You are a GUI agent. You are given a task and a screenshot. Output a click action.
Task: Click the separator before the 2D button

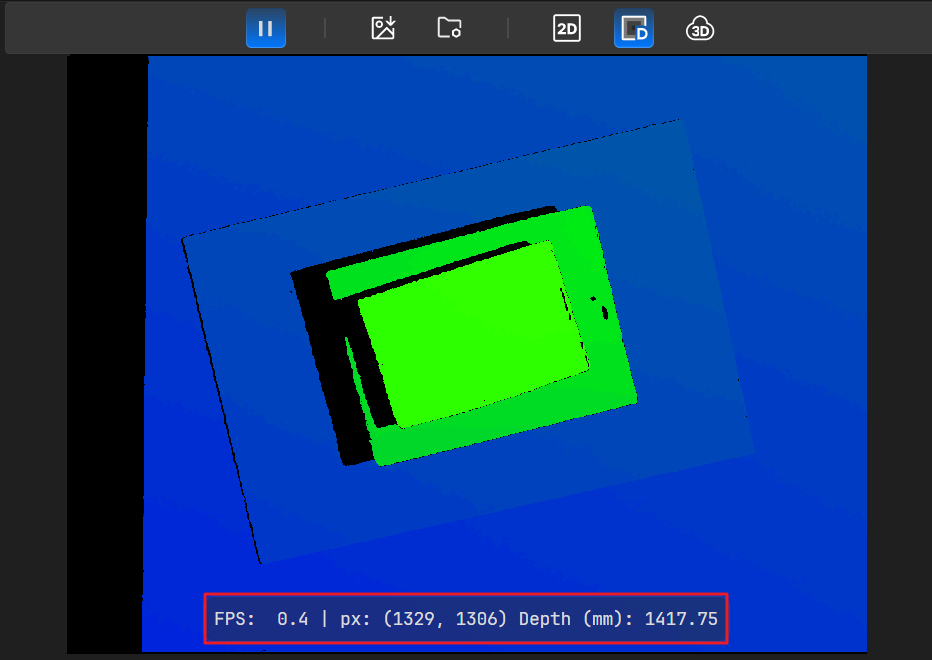(508, 28)
